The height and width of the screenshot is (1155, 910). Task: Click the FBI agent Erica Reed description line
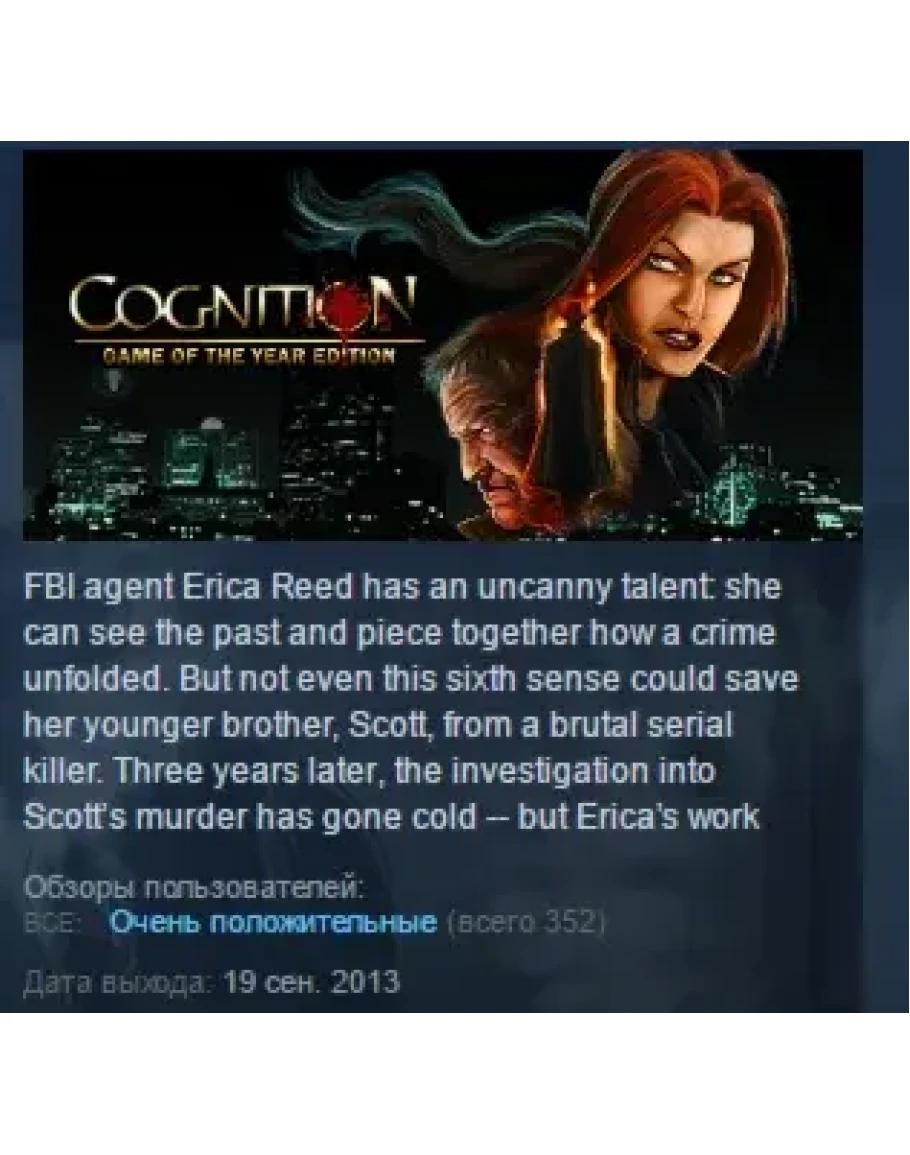pyautogui.click(x=402, y=589)
